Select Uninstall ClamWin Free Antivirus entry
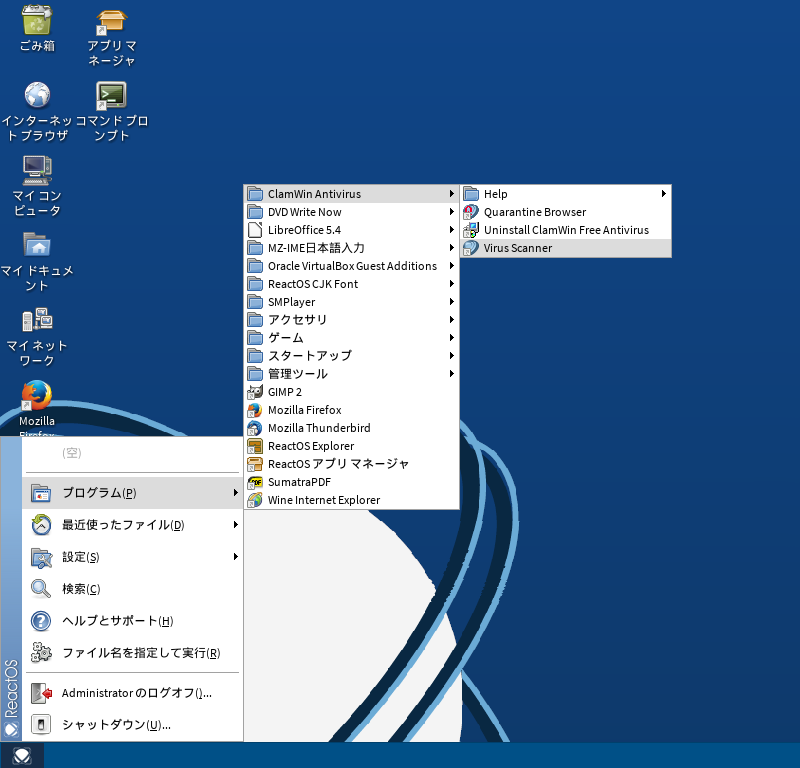The height and width of the screenshot is (768, 800). coord(565,230)
